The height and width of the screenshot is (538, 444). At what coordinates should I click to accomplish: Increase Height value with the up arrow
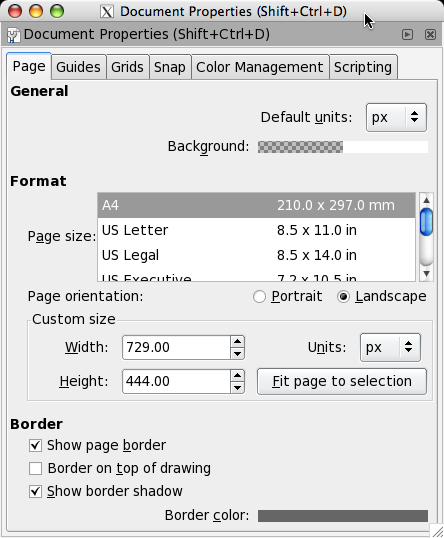point(237,375)
